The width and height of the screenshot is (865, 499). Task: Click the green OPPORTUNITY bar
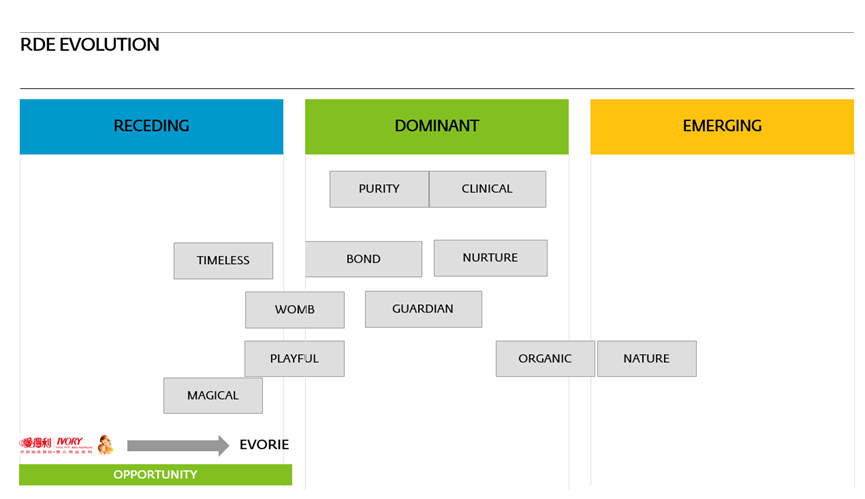(155, 475)
